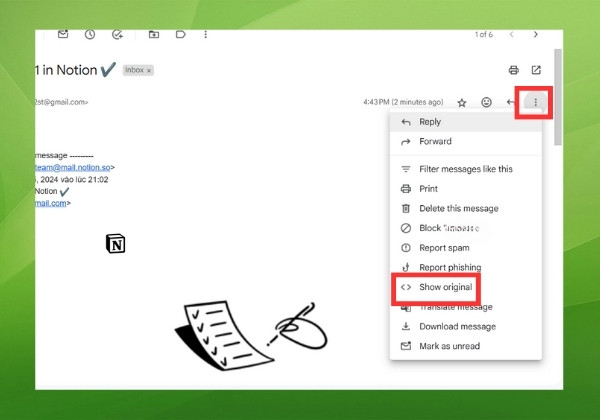Viewport: 600px width, 420px height.
Task: Choose Forward from the menu
Action: [466, 142]
